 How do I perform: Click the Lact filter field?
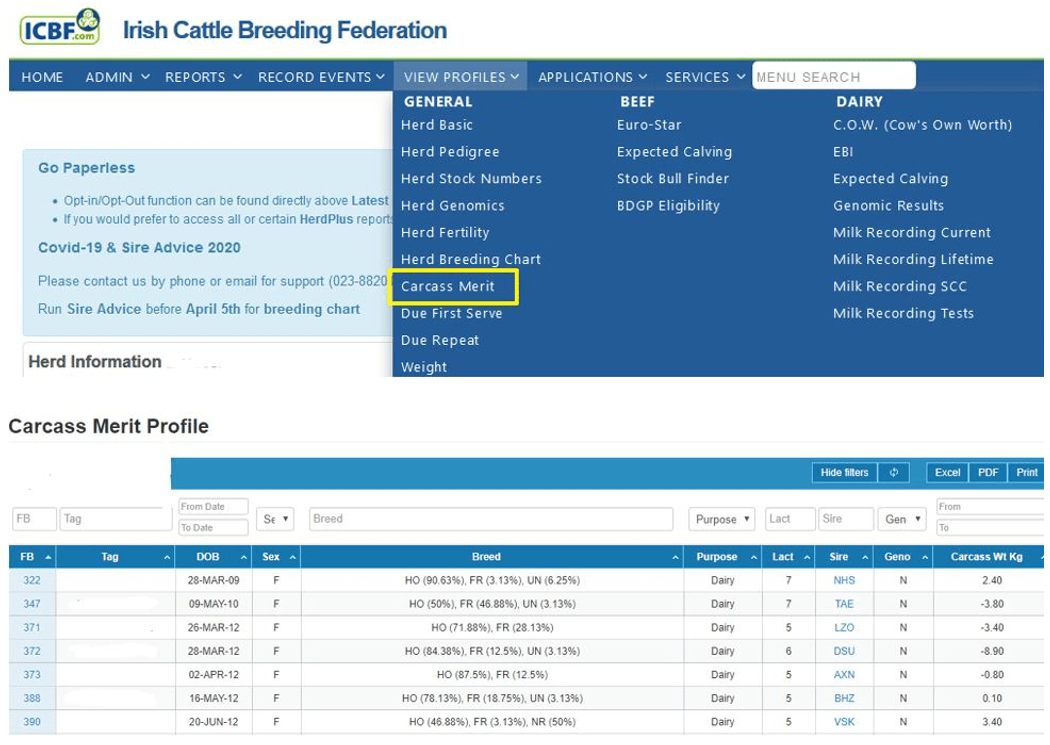pos(790,519)
